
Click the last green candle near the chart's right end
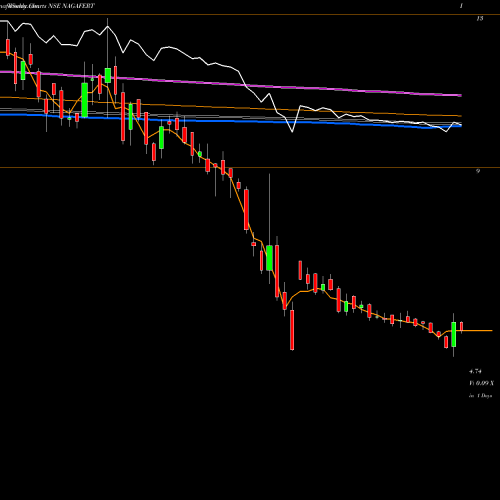[x=454, y=334]
